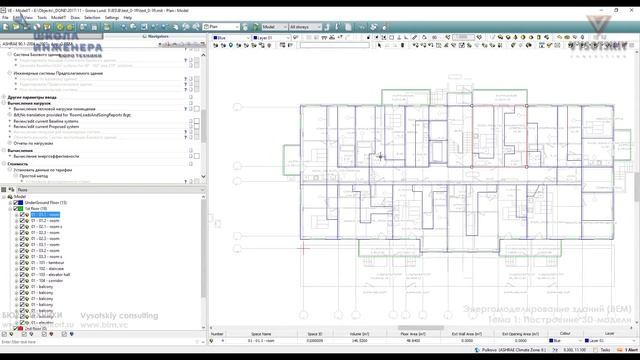Click the Space Name column header
This screenshot has width=640, height=360.
(261, 334)
